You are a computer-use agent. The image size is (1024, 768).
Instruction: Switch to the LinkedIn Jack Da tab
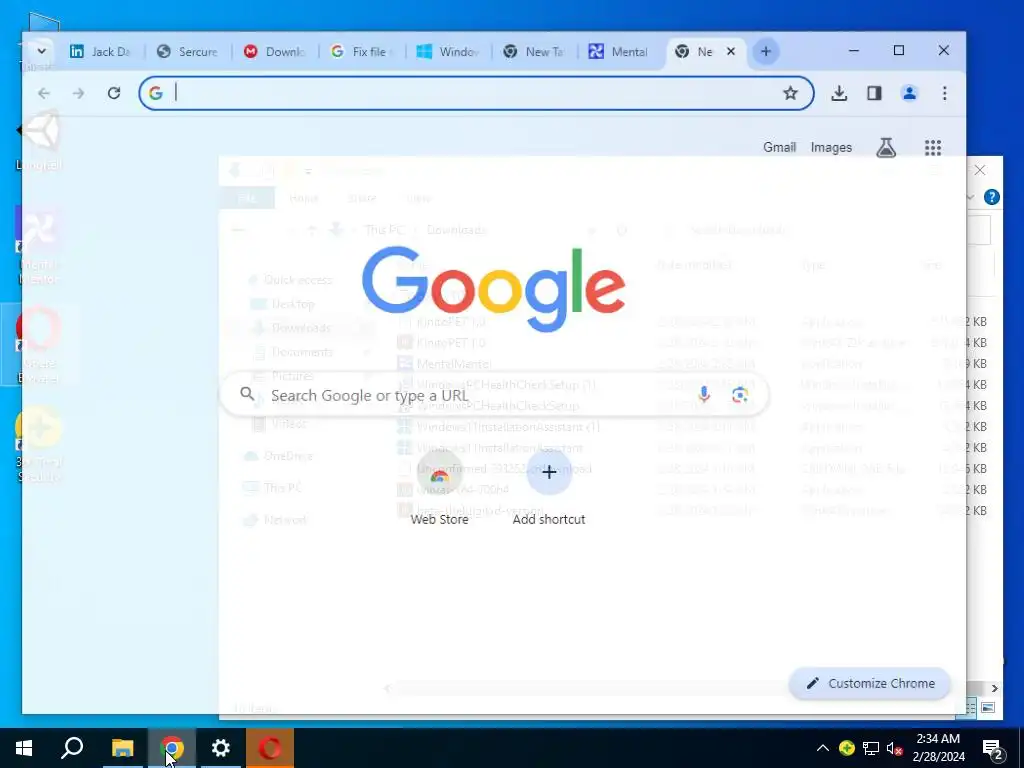pos(101,52)
